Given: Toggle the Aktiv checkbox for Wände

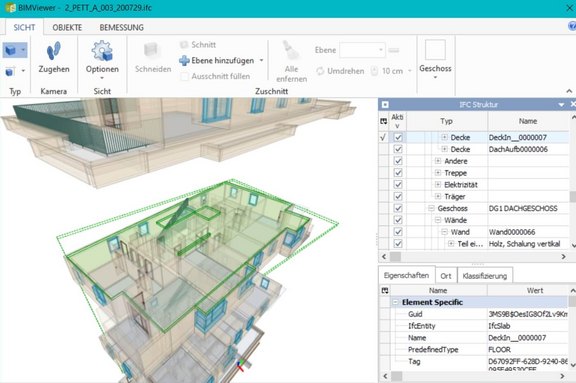Looking at the screenshot, I should coord(398,220).
